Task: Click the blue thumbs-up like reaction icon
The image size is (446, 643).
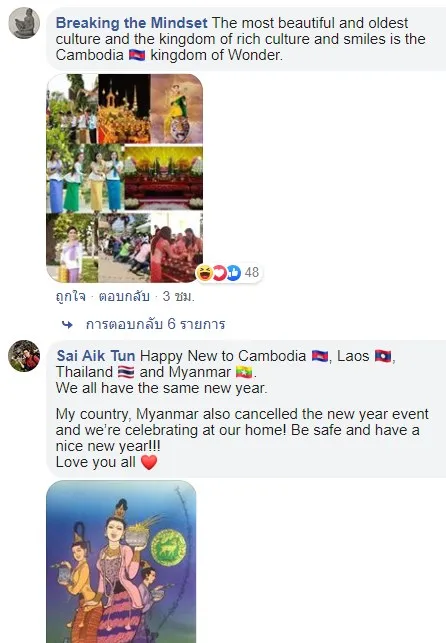Action: click(x=234, y=273)
